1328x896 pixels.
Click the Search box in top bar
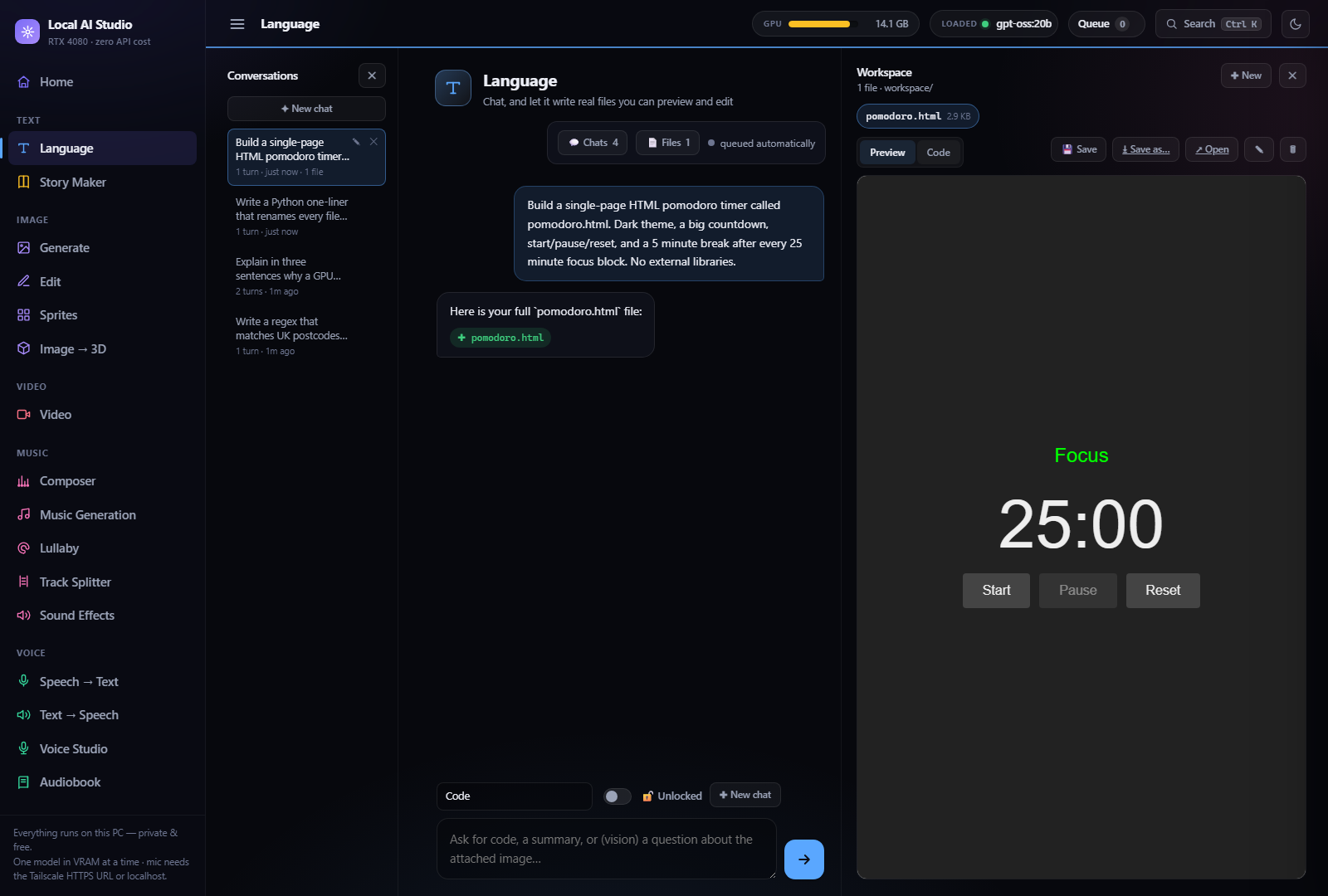(x=1213, y=24)
